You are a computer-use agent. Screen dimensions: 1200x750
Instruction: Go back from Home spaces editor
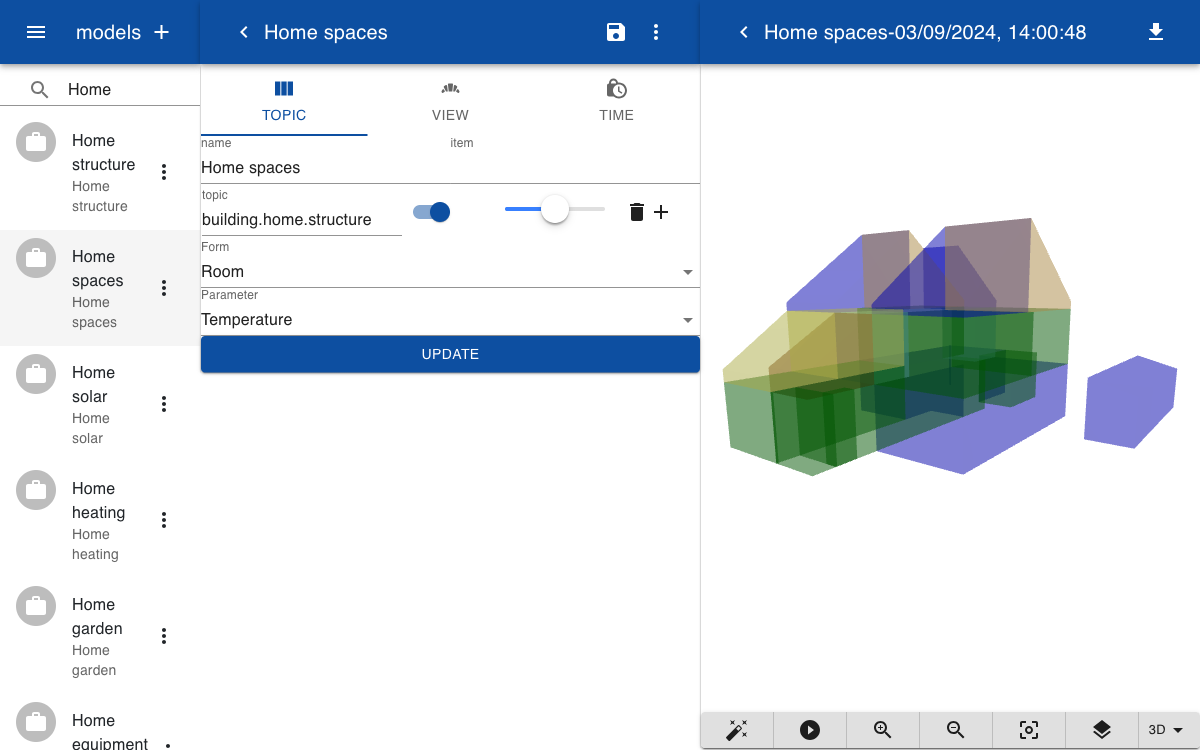click(x=243, y=32)
